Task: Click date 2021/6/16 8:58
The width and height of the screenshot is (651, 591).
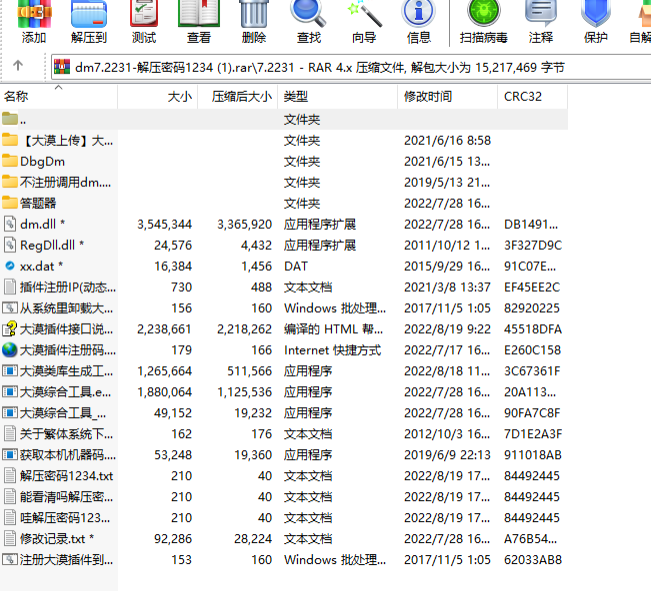Action: coord(447,140)
